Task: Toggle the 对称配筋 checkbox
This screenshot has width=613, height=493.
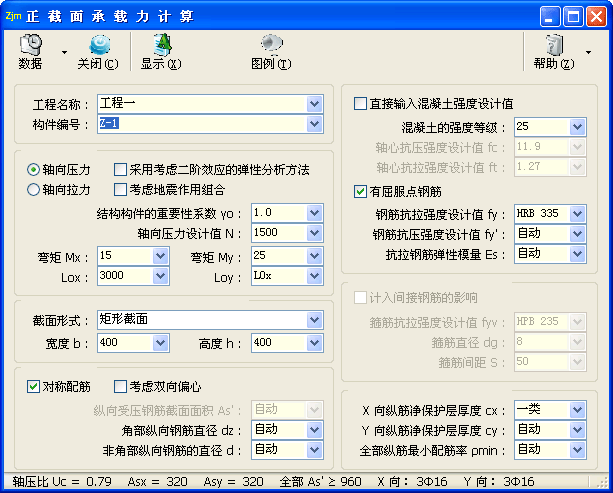Action: [34, 386]
